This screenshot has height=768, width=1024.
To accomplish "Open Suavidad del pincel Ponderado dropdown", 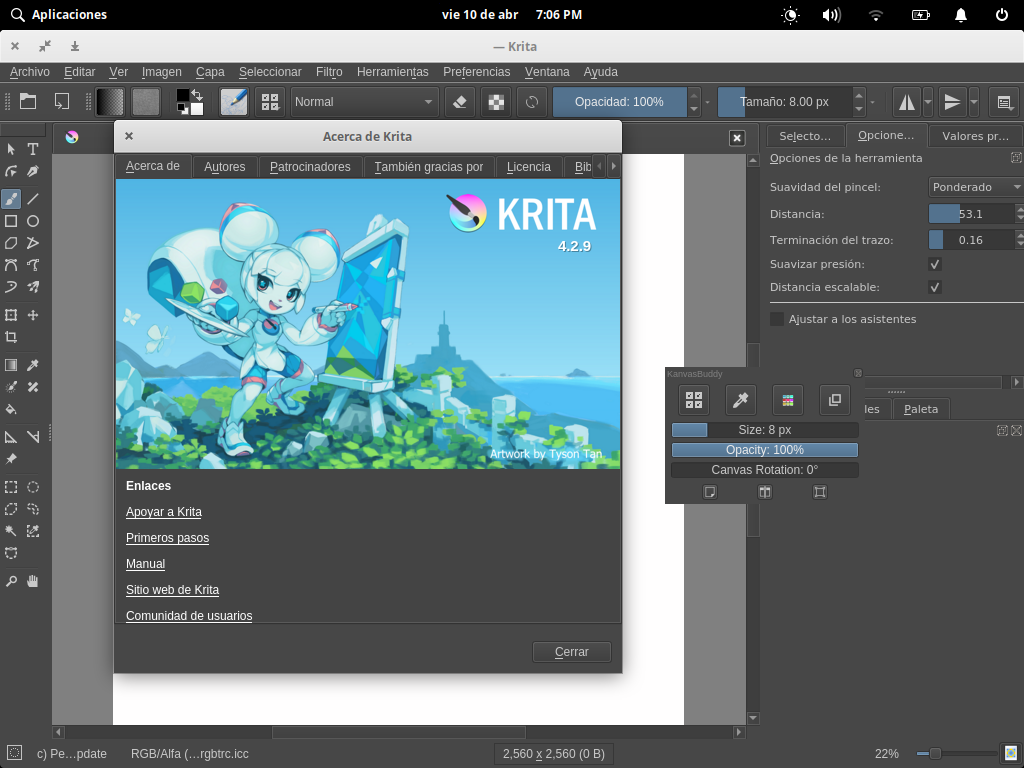I will (976, 187).
